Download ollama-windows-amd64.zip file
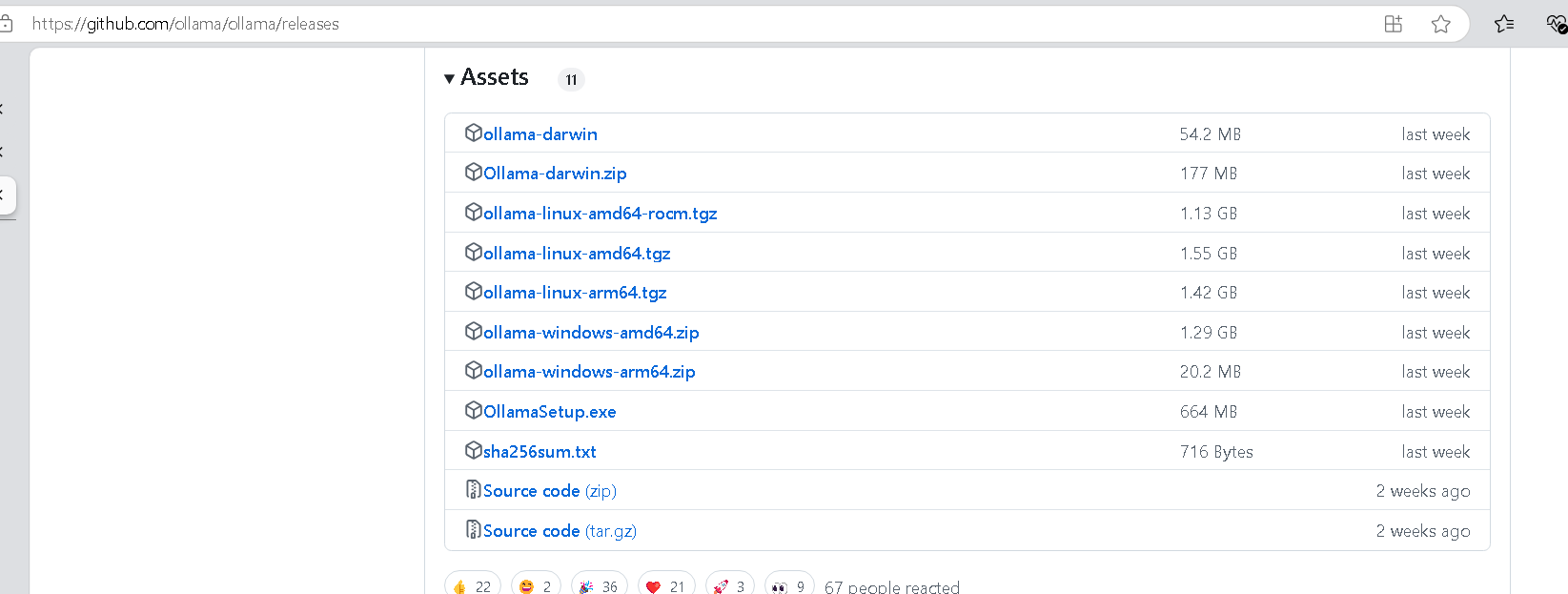Screen dimensions: 1568x594 [591, 333]
